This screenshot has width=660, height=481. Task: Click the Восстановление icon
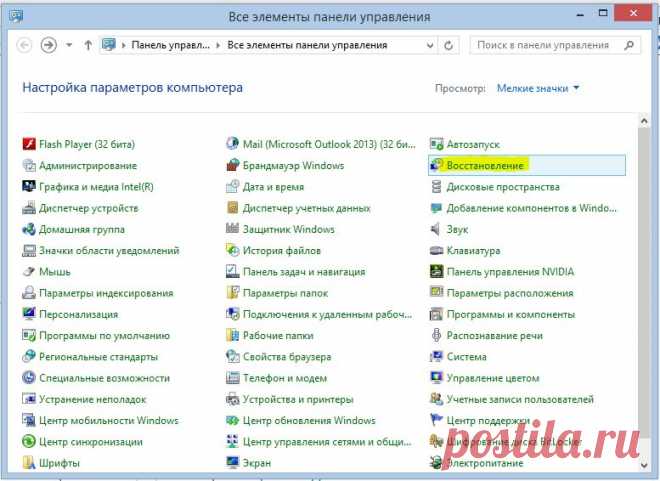(436, 165)
